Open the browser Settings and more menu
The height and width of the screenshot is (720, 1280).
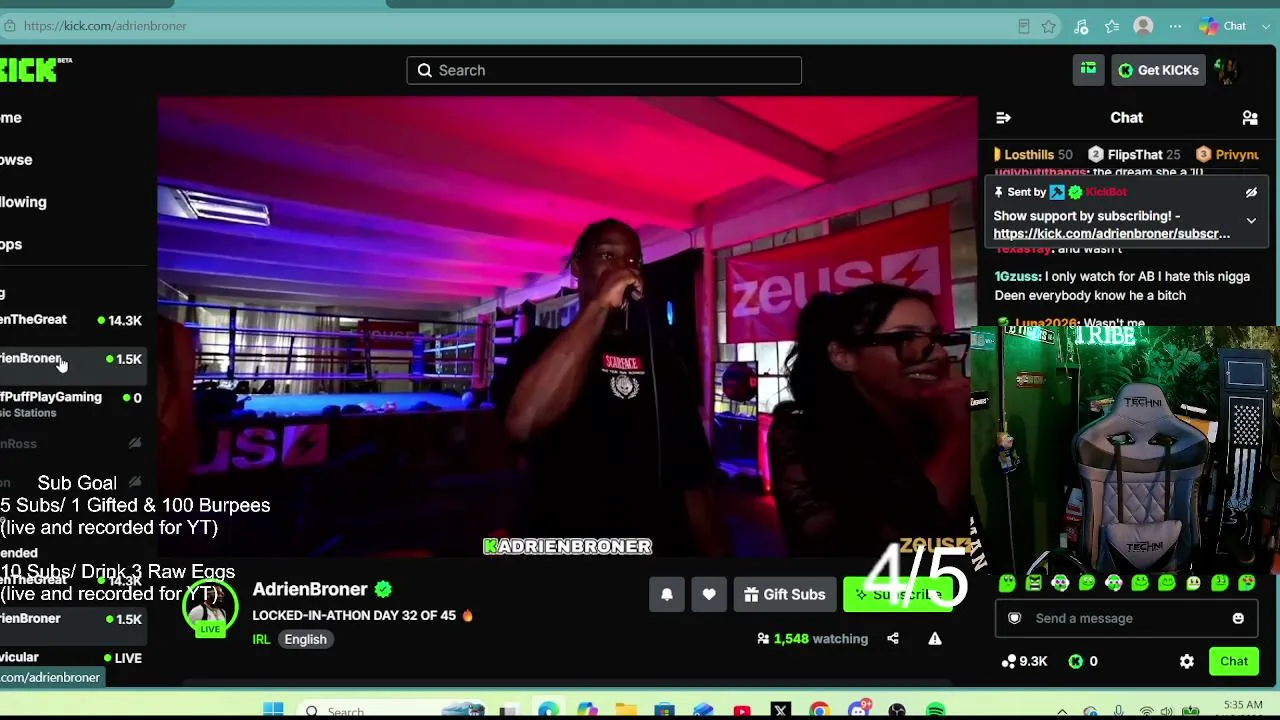(1175, 26)
